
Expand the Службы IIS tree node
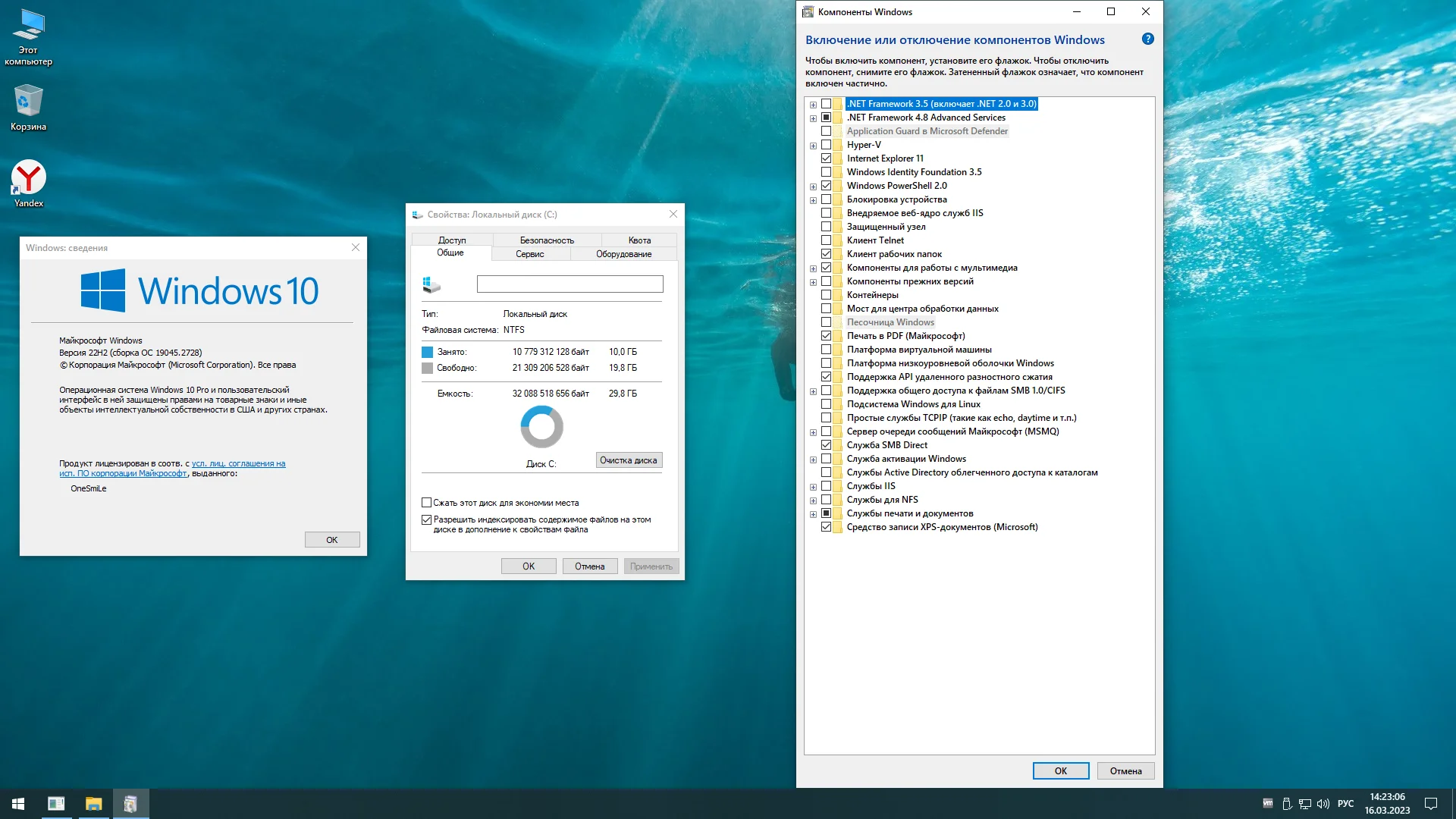pos(813,487)
